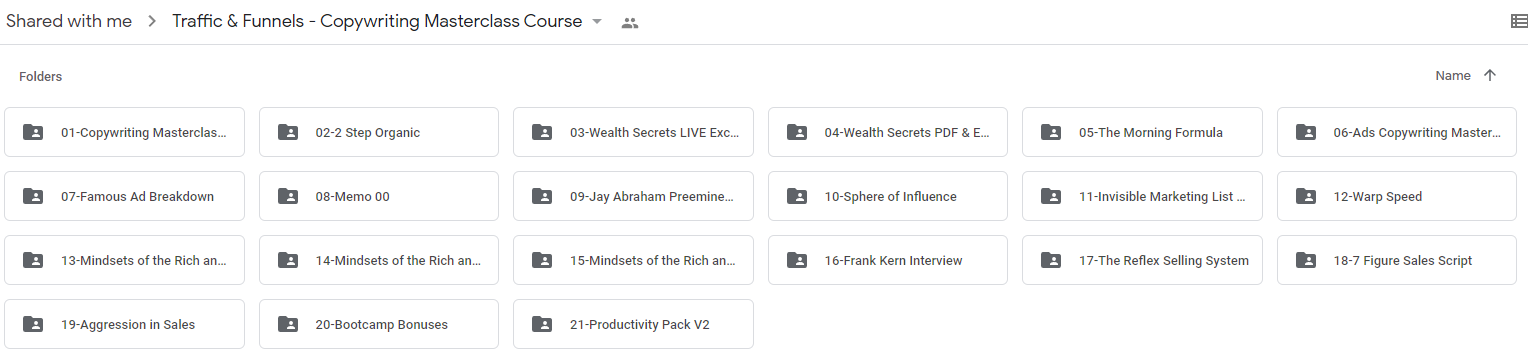
Task: Open folder title dropdown arrow
Action: pyautogui.click(x=597, y=22)
